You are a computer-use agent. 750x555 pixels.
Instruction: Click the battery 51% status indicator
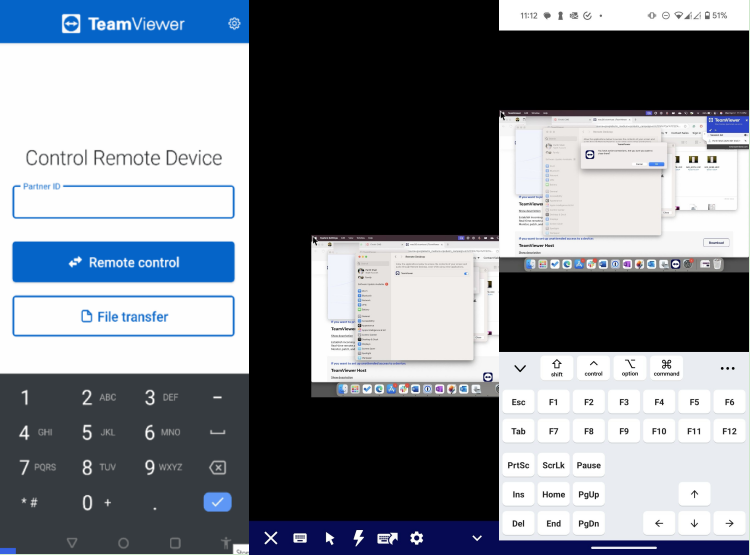[x=716, y=15]
